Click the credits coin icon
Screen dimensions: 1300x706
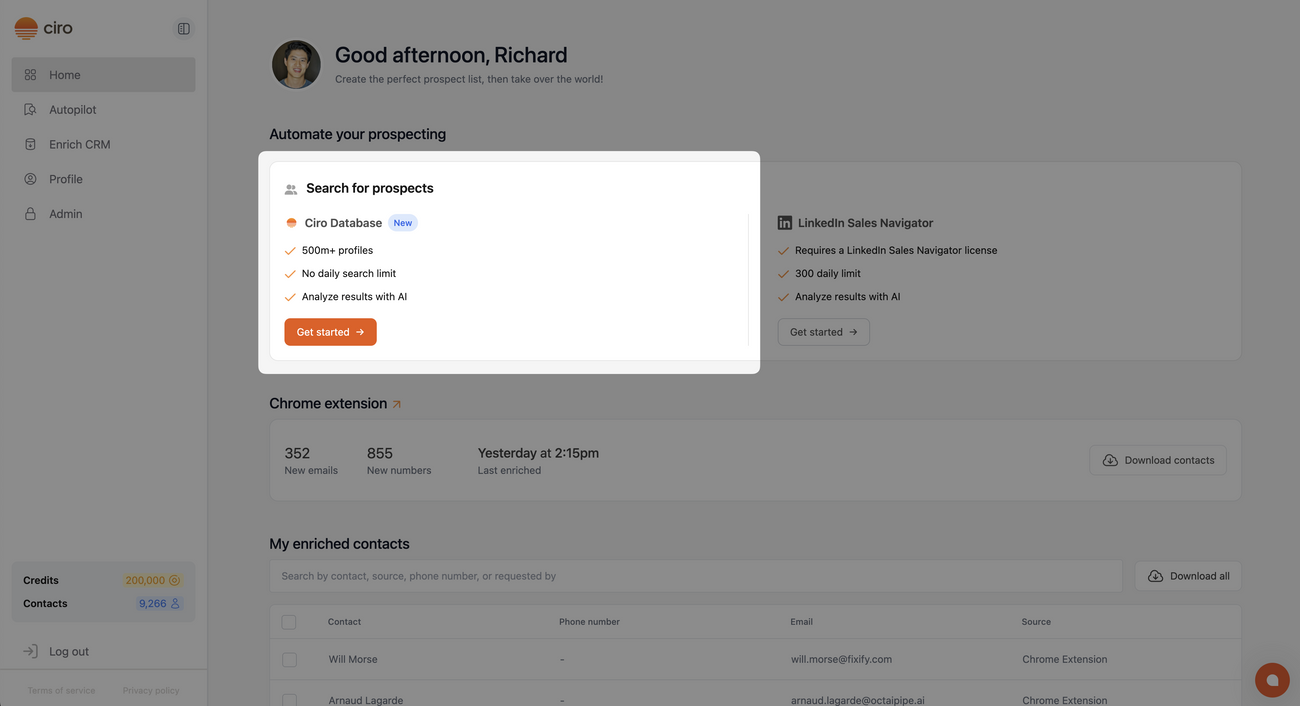tap(175, 580)
